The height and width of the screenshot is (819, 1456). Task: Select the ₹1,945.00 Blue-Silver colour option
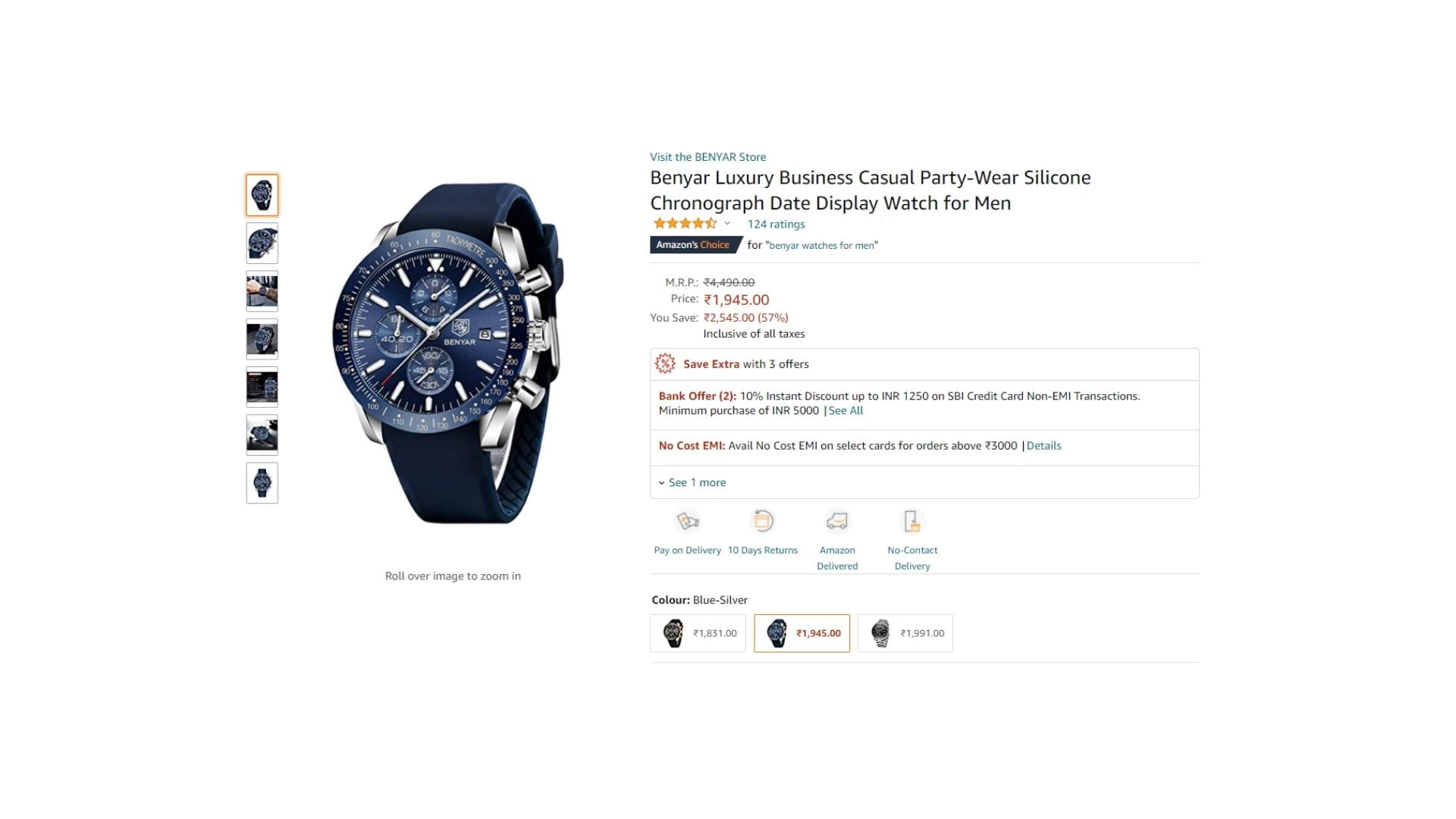point(802,633)
